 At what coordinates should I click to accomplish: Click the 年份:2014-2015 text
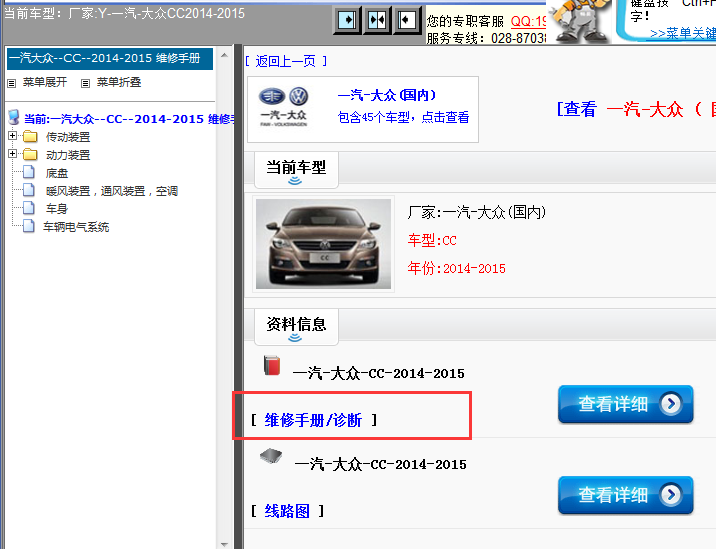pos(457,268)
